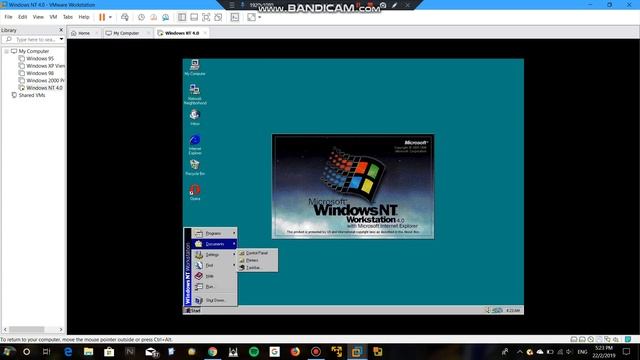Screen dimensions: 640x360
Task: Open the Edit menu
Action: 22,17
